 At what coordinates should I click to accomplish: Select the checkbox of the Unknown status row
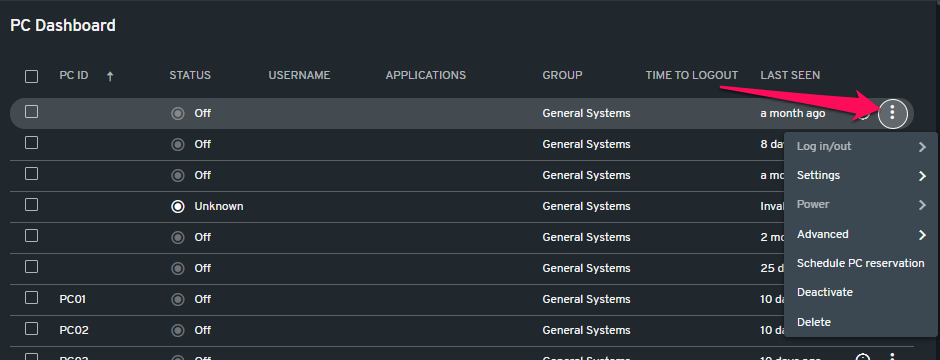pyautogui.click(x=31, y=205)
